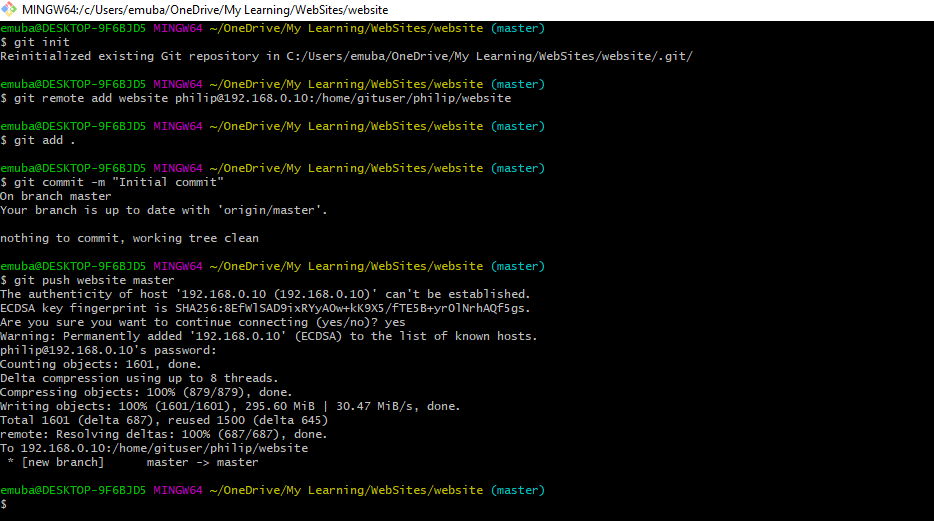
Task: Click the Git Bash icon in title bar
Action: (x=9, y=9)
